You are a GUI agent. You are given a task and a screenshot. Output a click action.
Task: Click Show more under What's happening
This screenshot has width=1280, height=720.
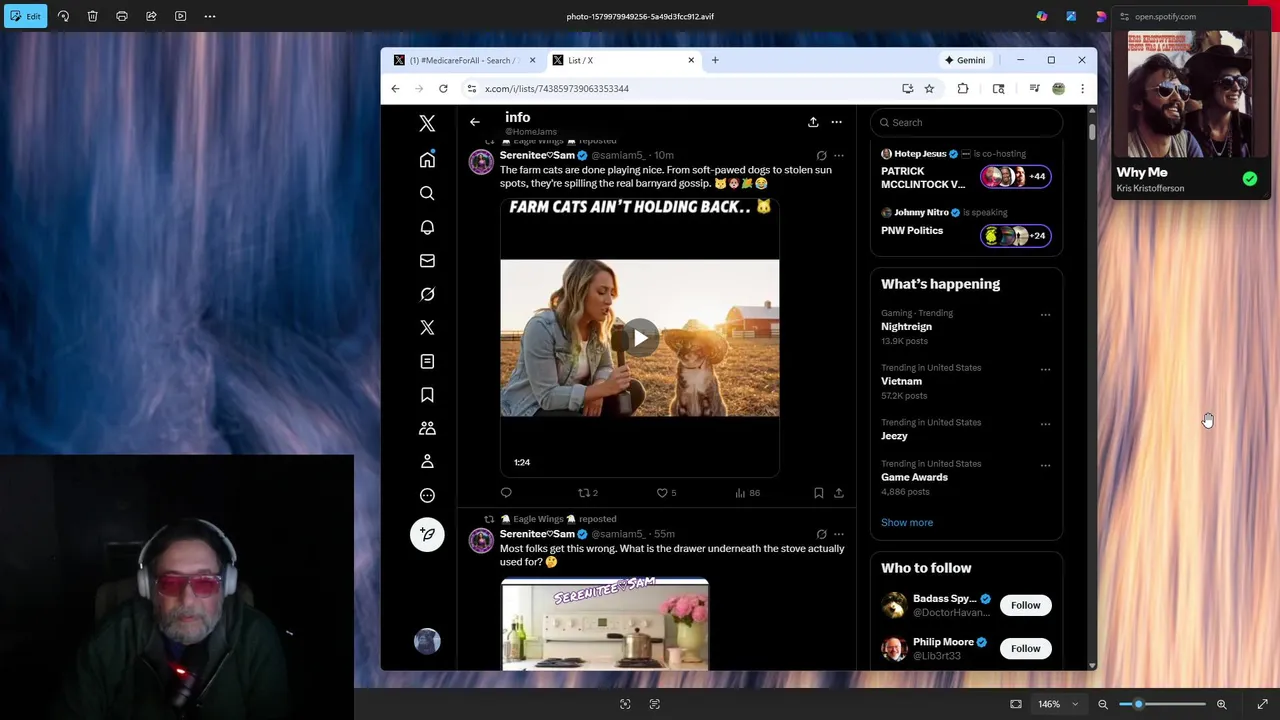(907, 522)
